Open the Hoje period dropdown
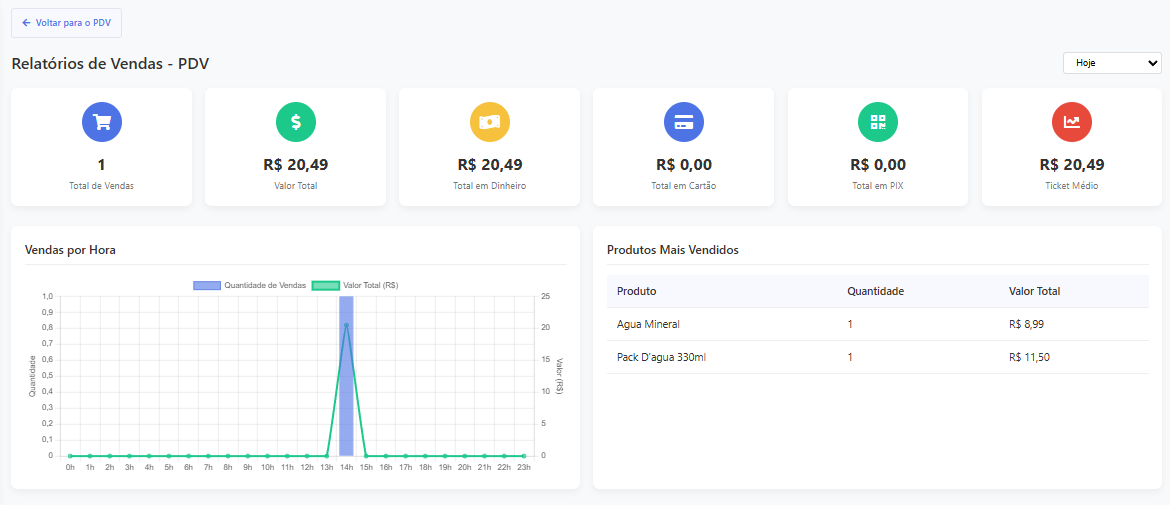 click(x=1111, y=63)
